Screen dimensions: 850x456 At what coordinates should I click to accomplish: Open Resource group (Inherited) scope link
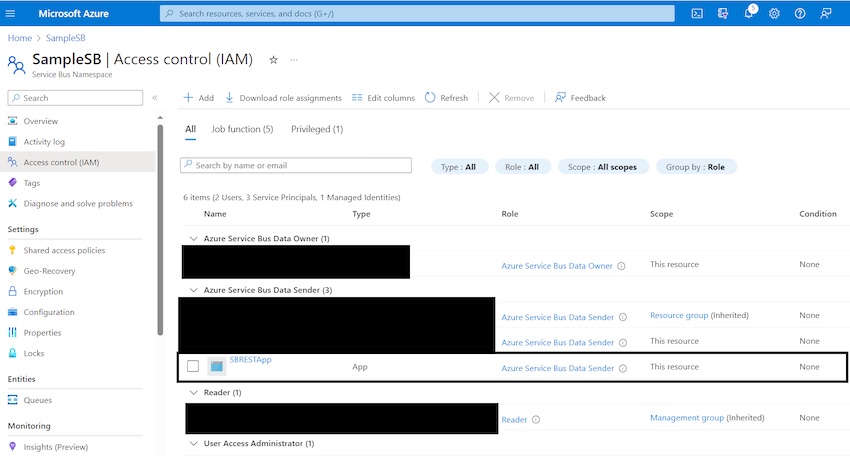pyautogui.click(x=679, y=315)
